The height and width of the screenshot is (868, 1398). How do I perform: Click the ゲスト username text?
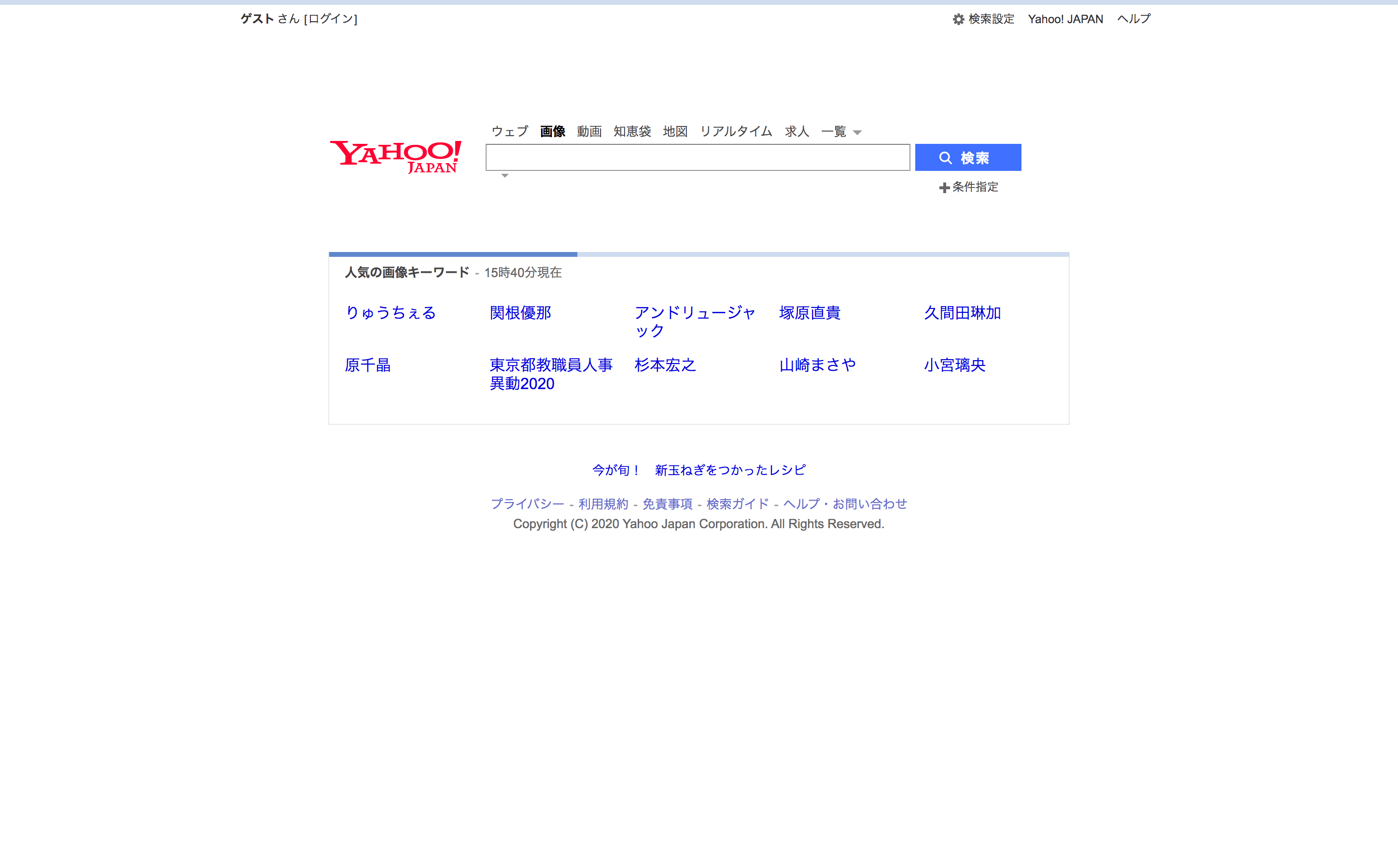click(257, 19)
